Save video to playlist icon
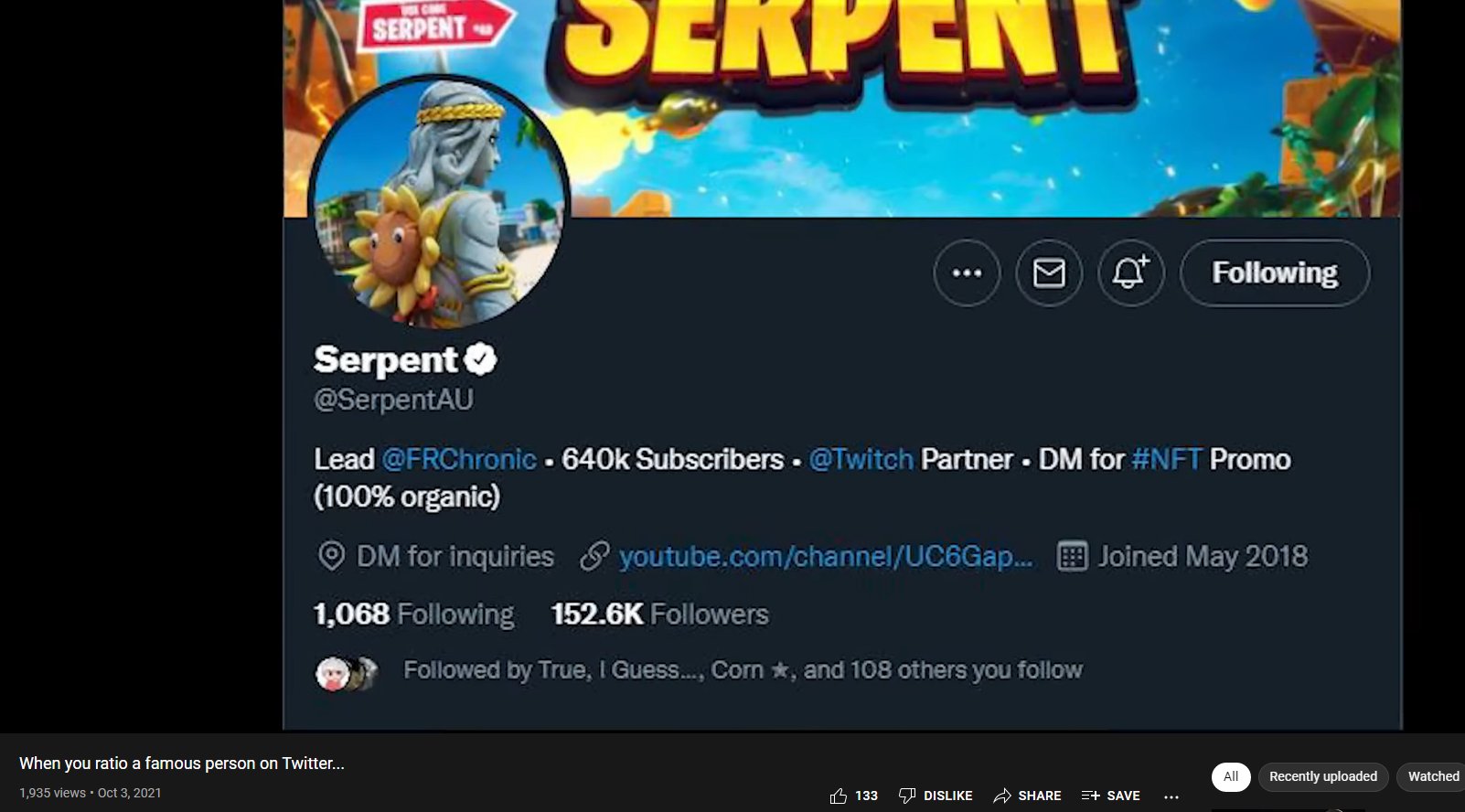Image resolution: width=1465 pixels, height=812 pixels. pyautogui.click(x=1090, y=796)
